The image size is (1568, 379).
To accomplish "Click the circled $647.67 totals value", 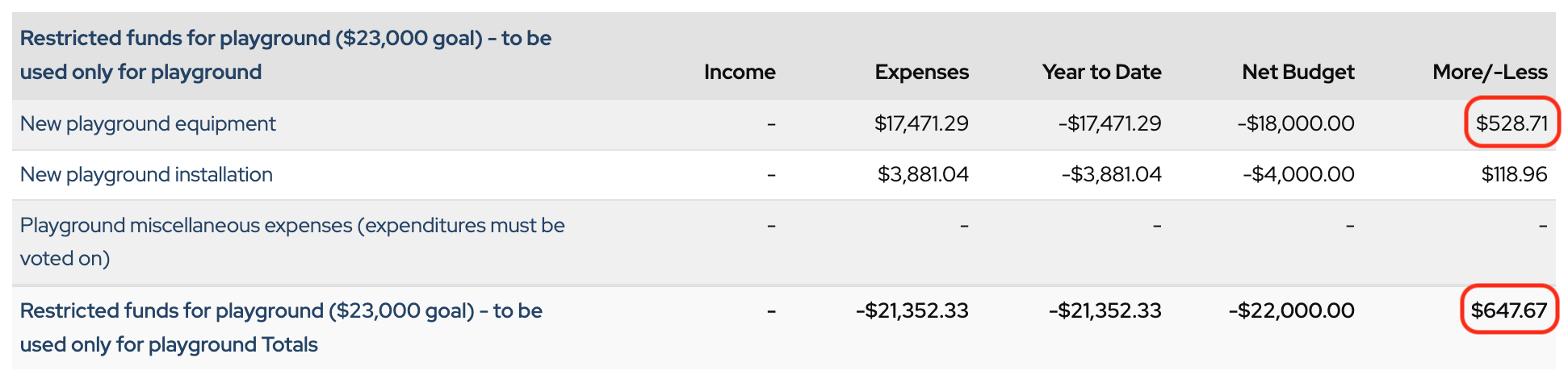I will click(1508, 310).
